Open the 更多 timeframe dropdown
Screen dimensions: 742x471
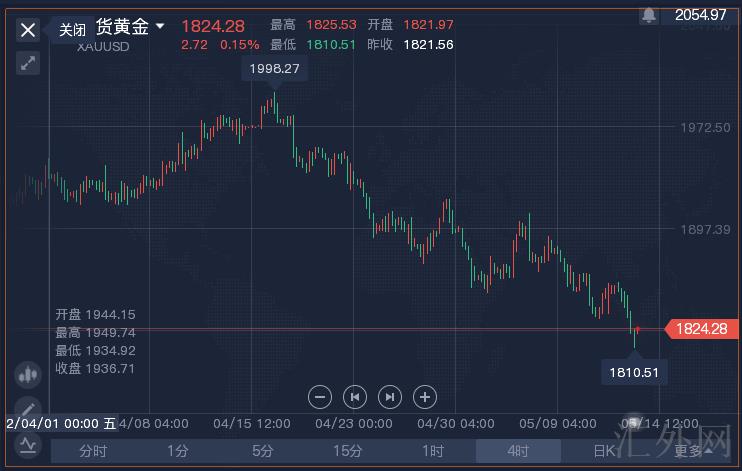coord(694,451)
